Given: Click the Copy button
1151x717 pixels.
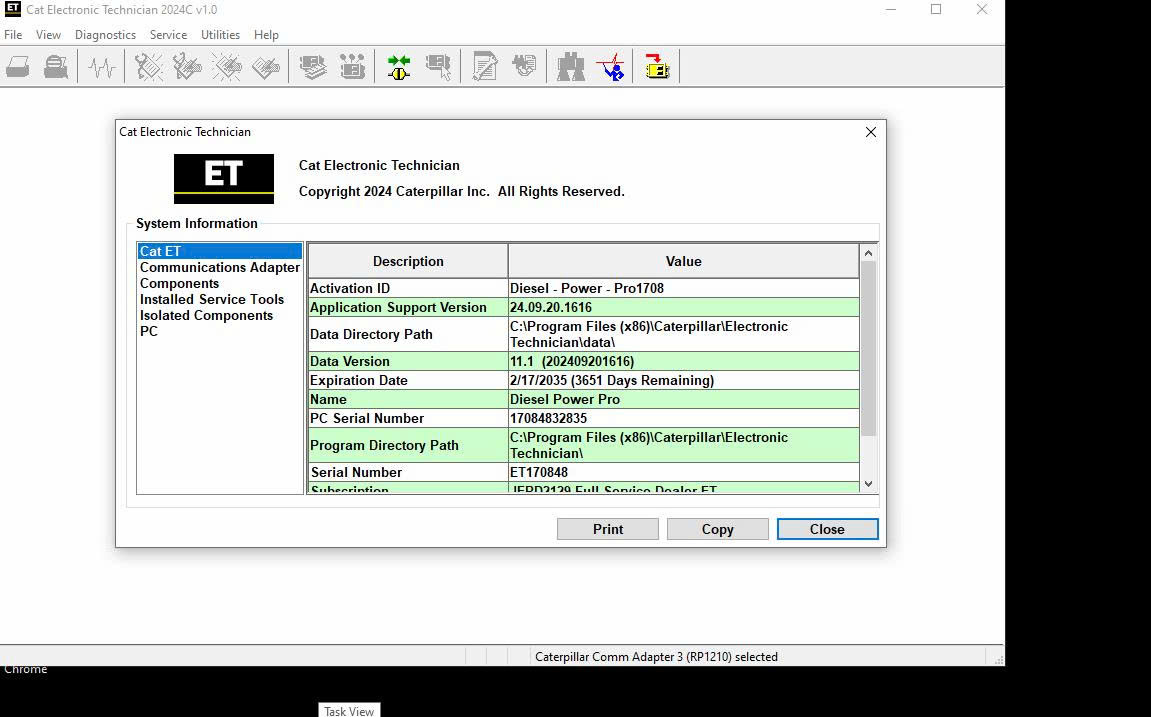Looking at the screenshot, I should pyautogui.click(x=717, y=529).
